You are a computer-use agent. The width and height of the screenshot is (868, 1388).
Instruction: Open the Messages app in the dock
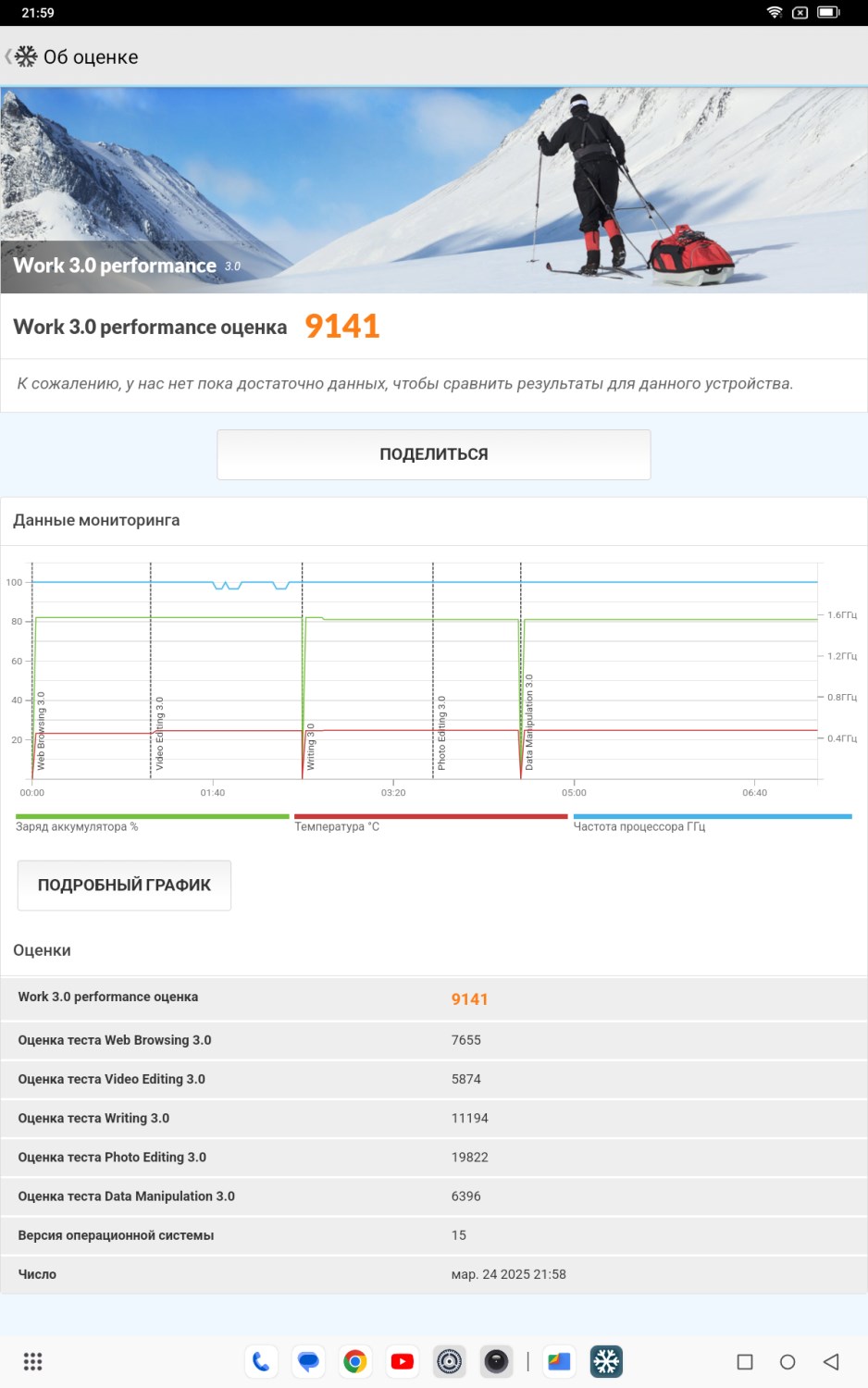[x=308, y=1361]
